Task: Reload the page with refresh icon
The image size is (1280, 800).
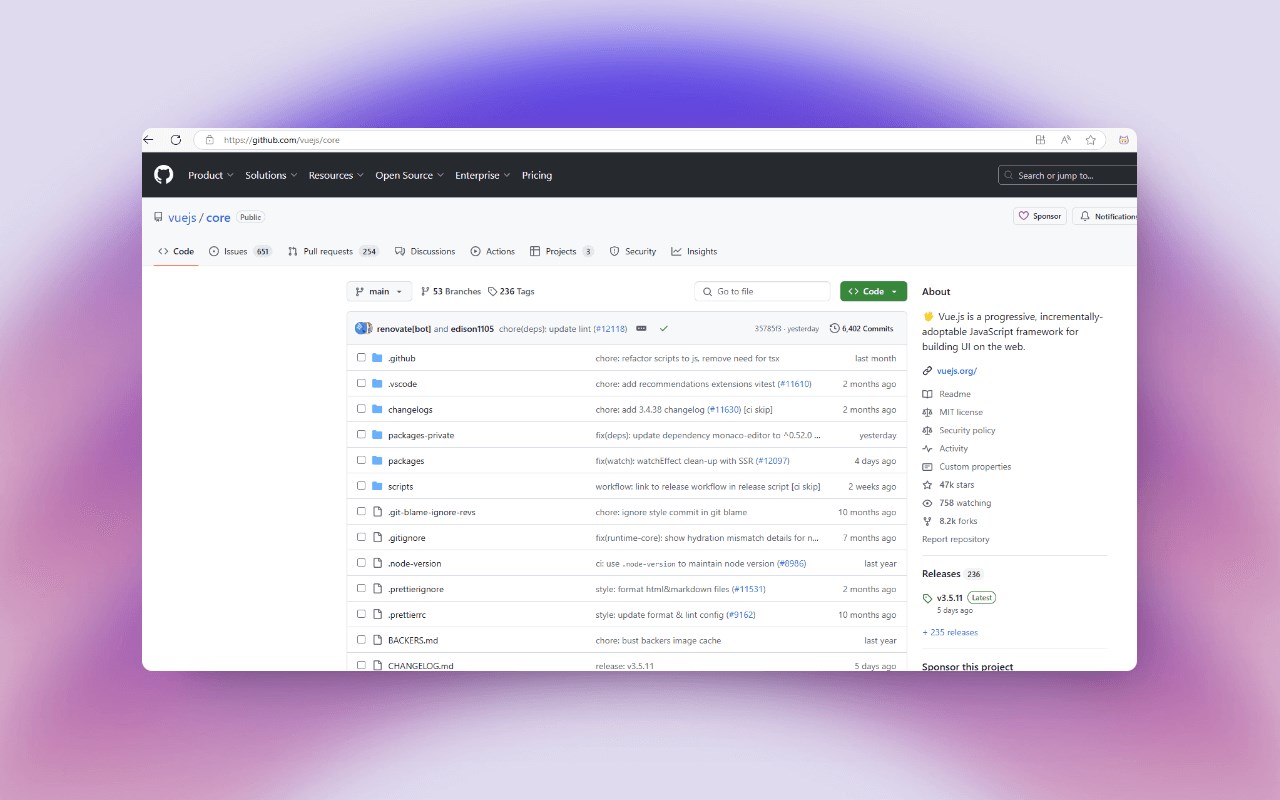Action: (x=176, y=140)
